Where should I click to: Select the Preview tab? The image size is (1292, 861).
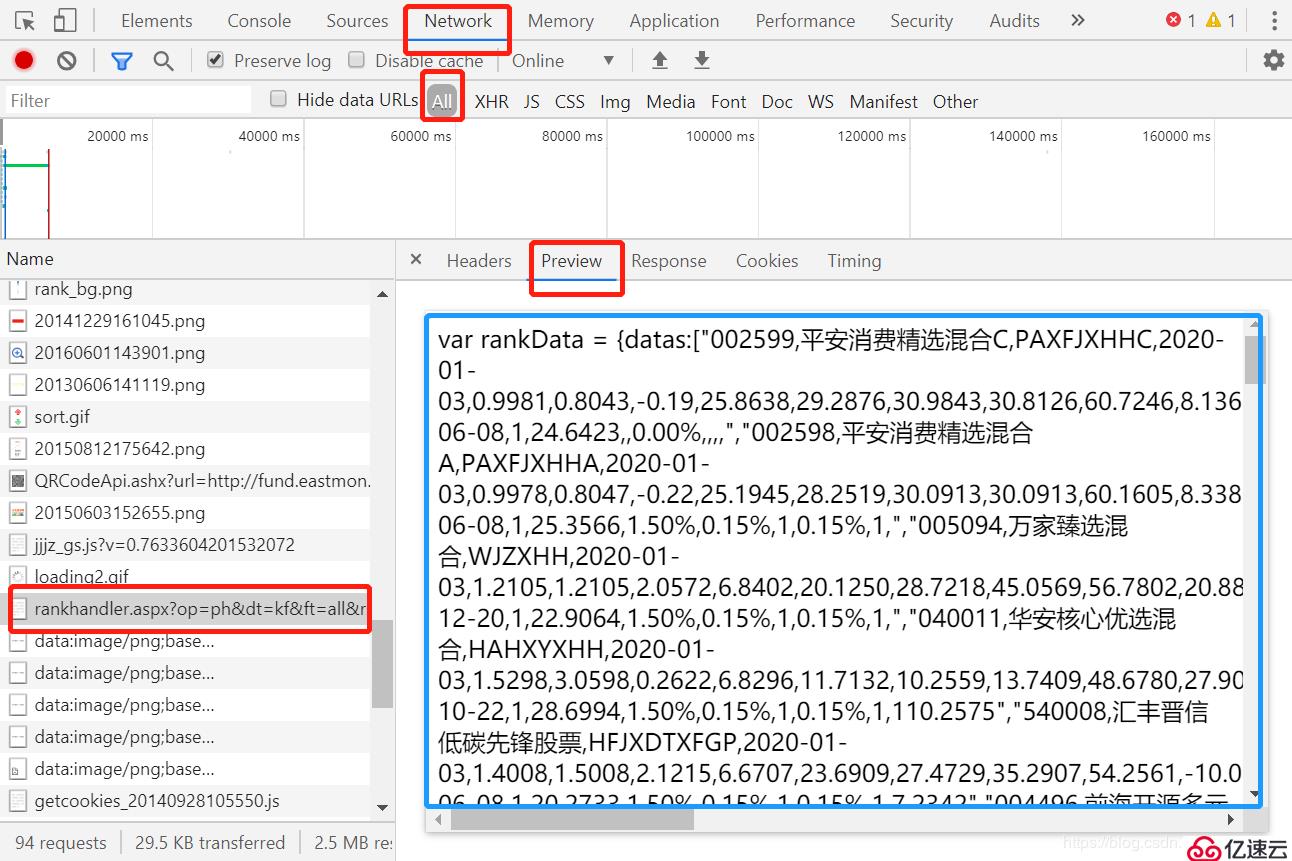pyautogui.click(x=572, y=261)
